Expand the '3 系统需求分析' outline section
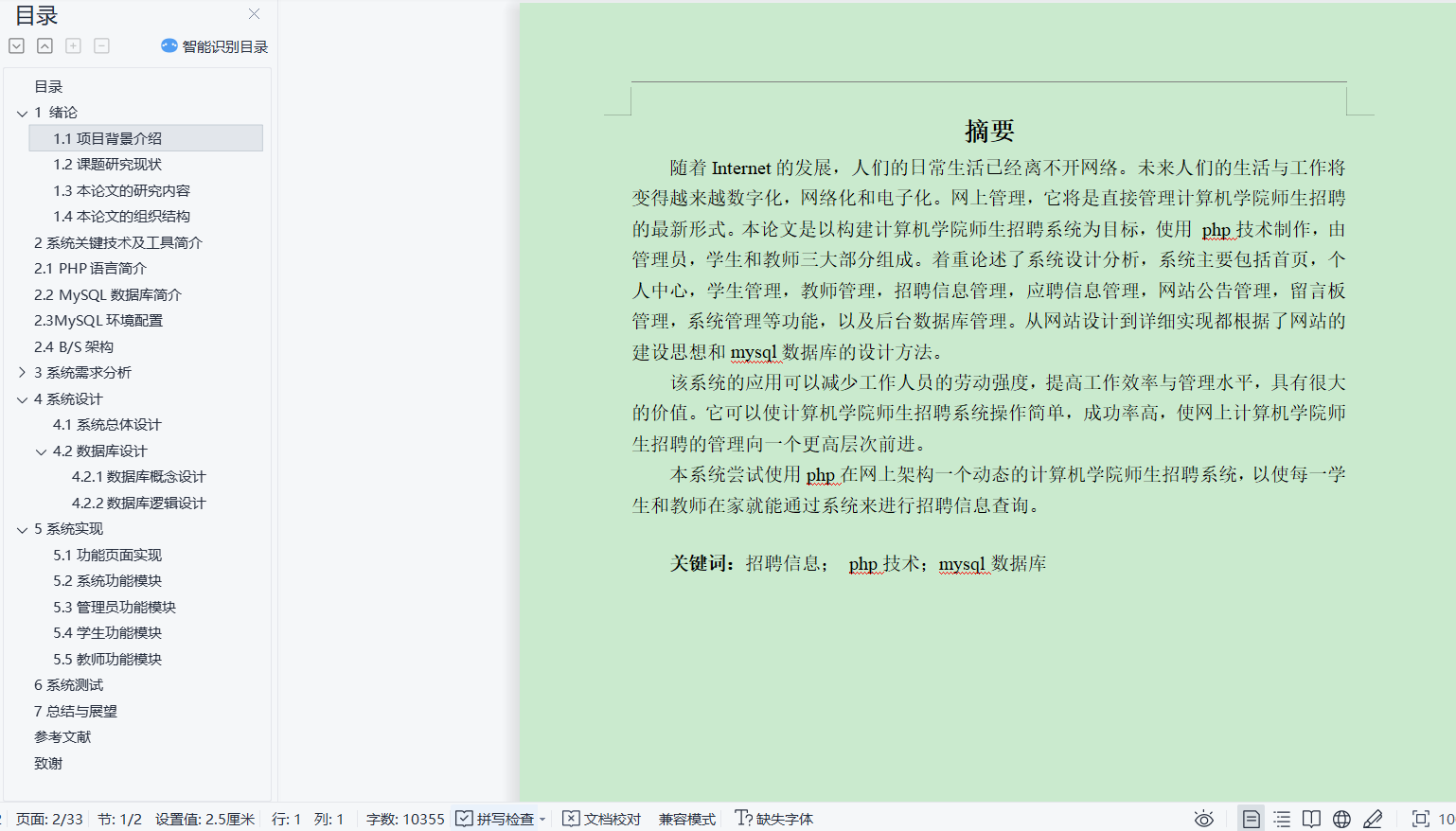This screenshot has height=831, width=1456. [22, 373]
